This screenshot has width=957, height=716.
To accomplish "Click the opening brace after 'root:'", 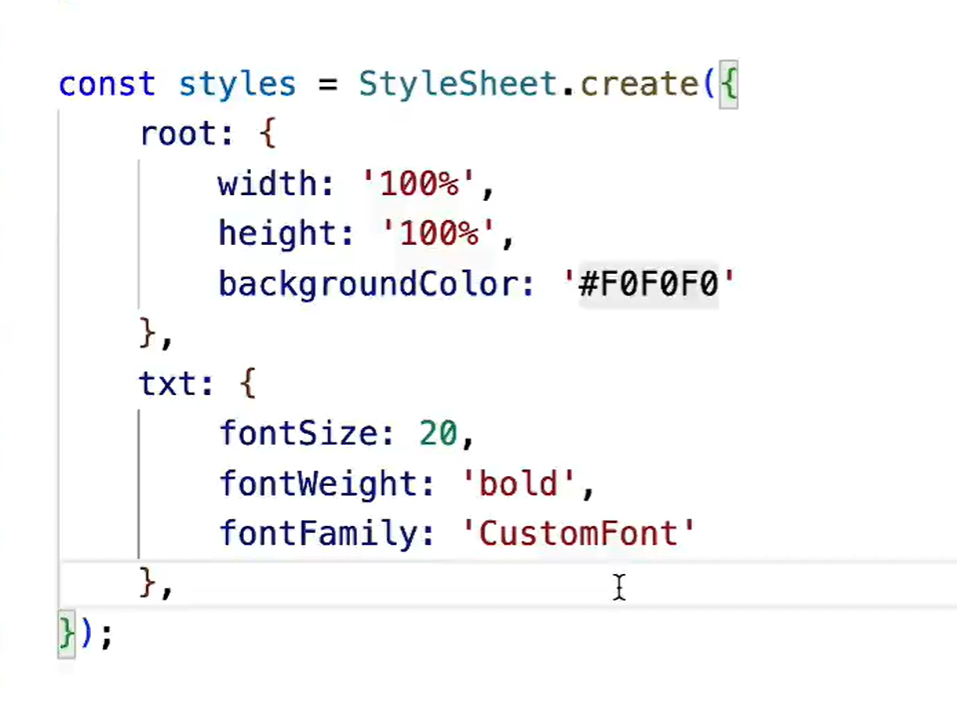I will (267, 134).
